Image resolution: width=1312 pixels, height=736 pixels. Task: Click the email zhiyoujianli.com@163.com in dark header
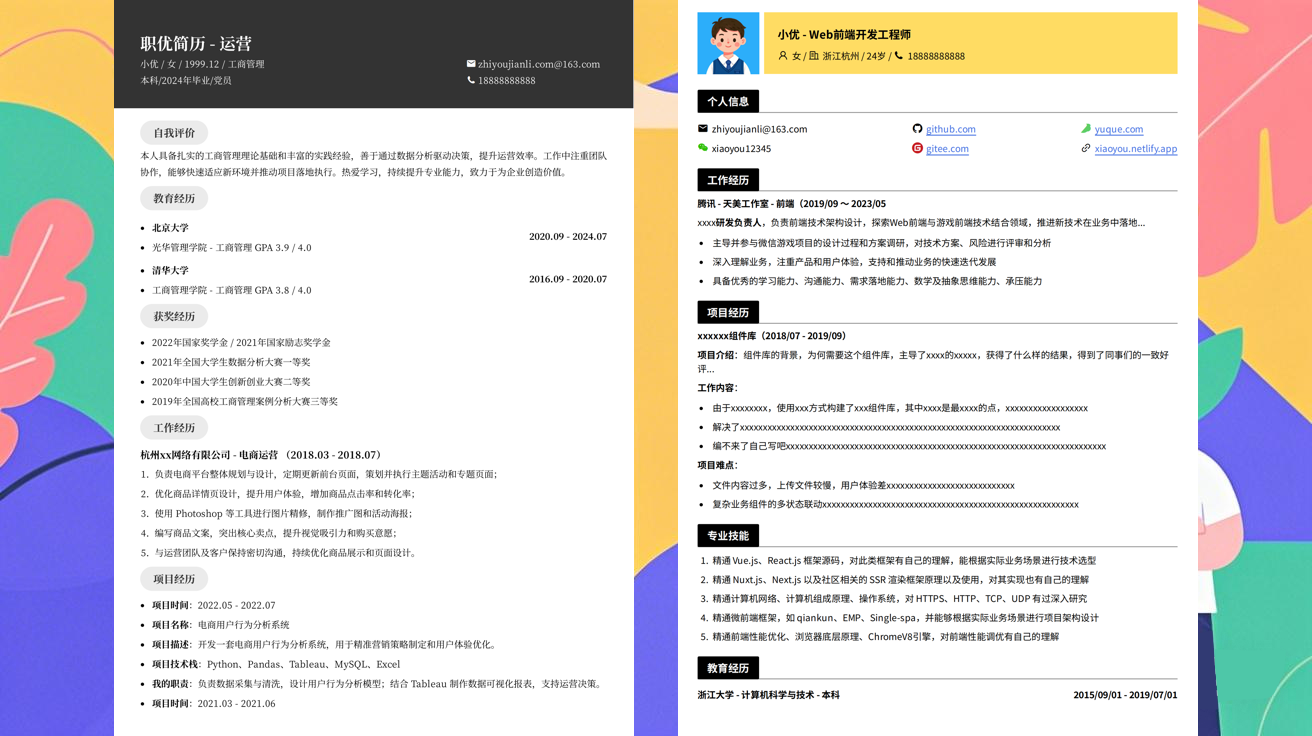pyautogui.click(x=539, y=64)
